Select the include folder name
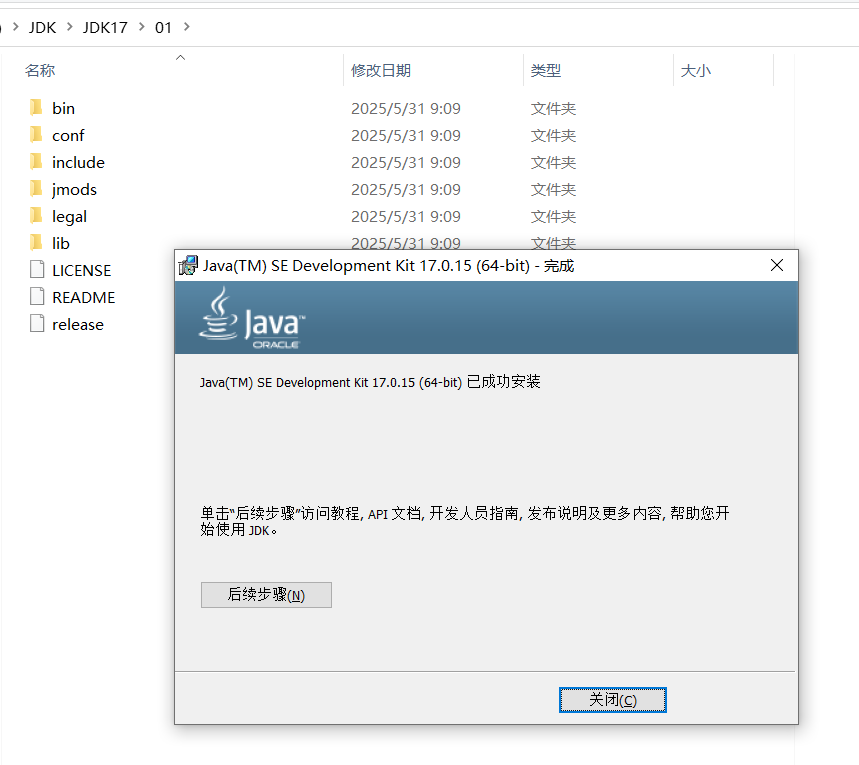This screenshot has width=859, height=765. click(x=78, y=162)
